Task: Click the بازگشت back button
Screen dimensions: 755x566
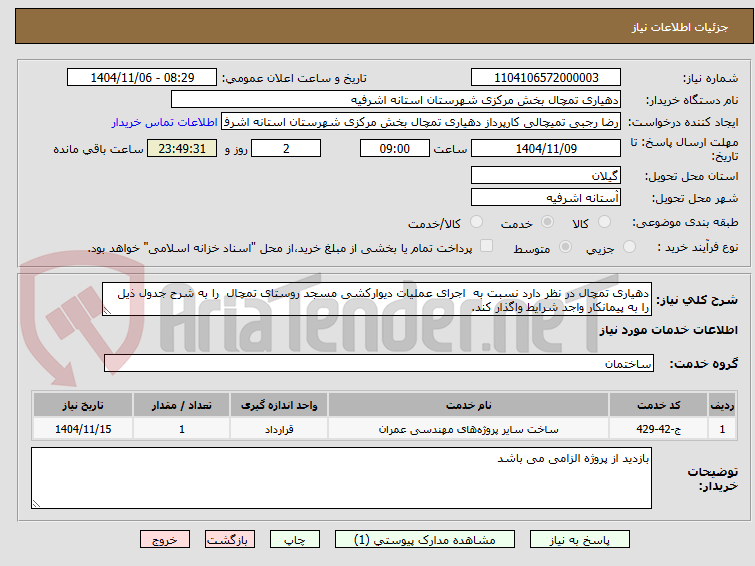Action: pos(230,540)
